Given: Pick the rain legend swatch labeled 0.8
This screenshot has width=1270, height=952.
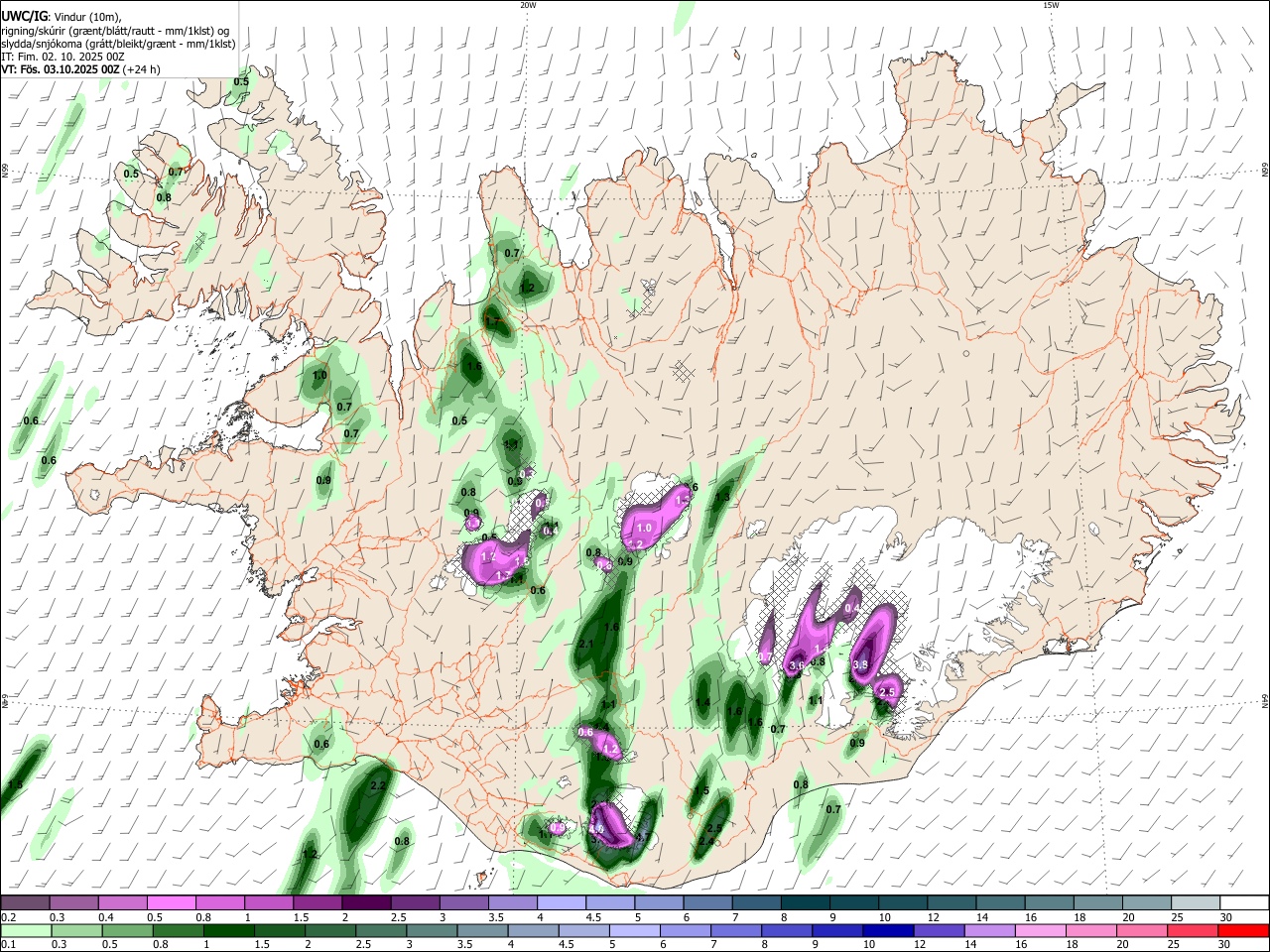Looking at the screenshot, I should (180, 930).
